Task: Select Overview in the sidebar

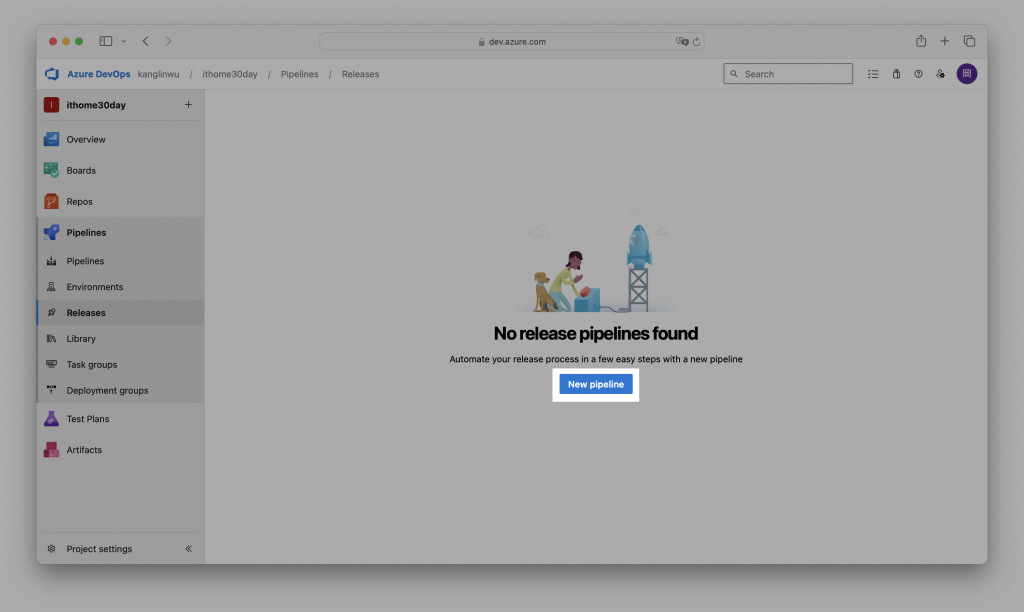Action: click(x=86, y=139)
